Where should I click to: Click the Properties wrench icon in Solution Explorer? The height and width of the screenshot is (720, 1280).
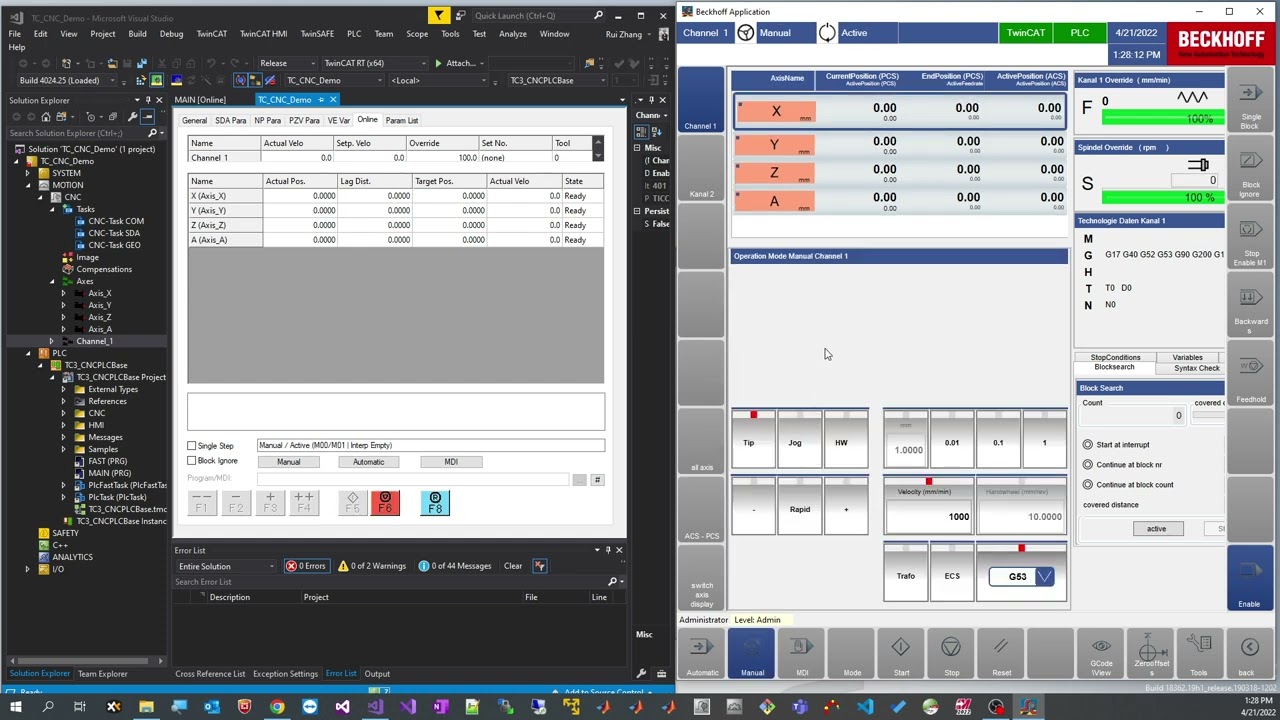[x=132, y=117]
